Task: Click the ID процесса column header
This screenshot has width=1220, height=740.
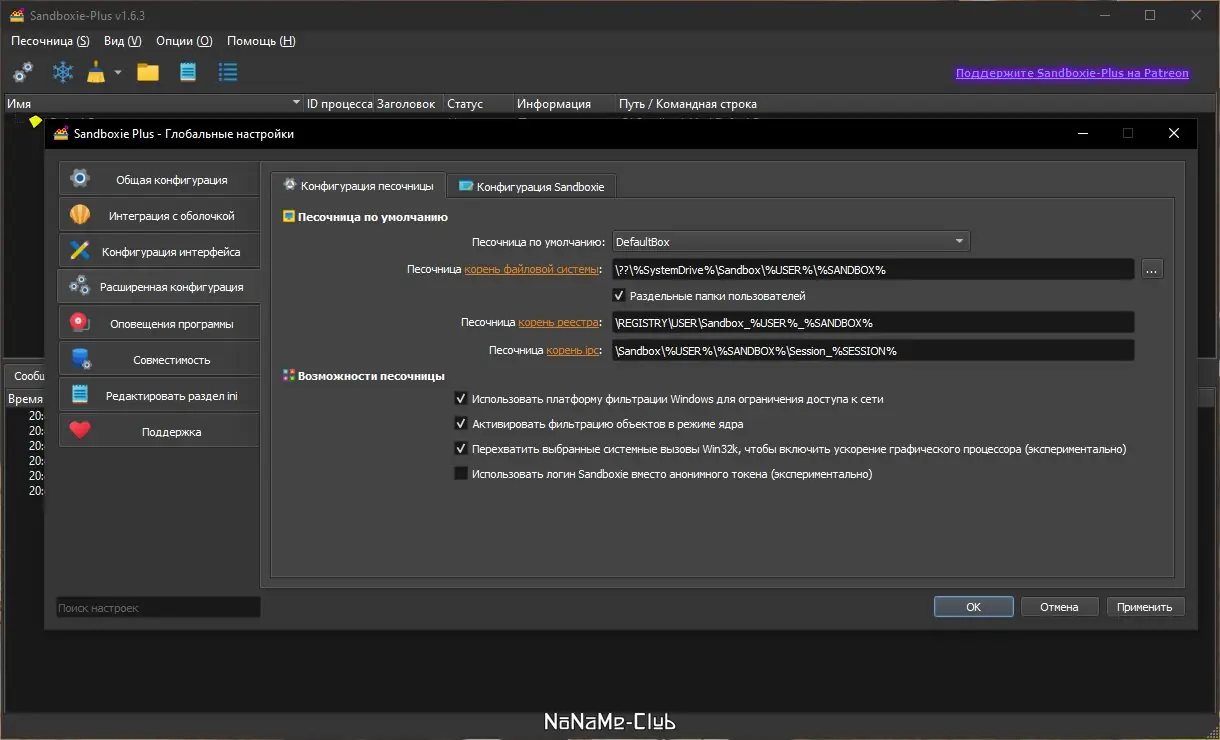Action: 340,104
